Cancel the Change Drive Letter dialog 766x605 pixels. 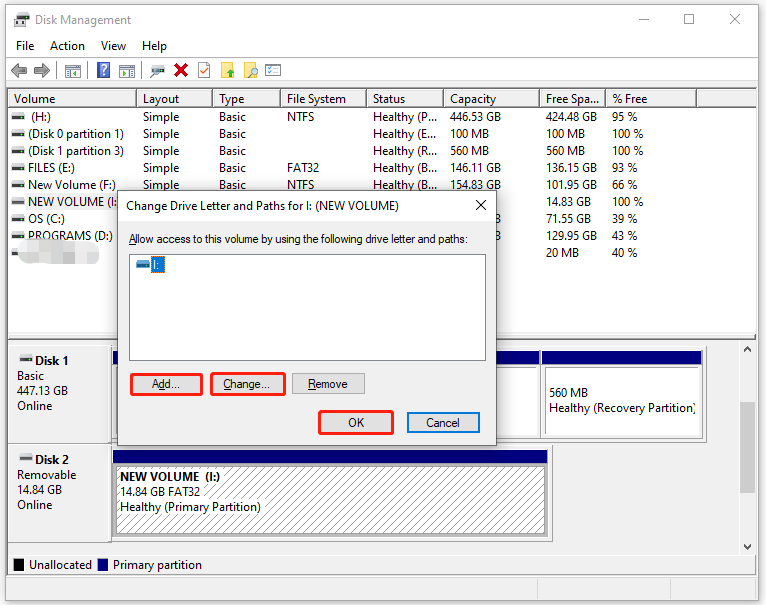click(x=443, y=423)
